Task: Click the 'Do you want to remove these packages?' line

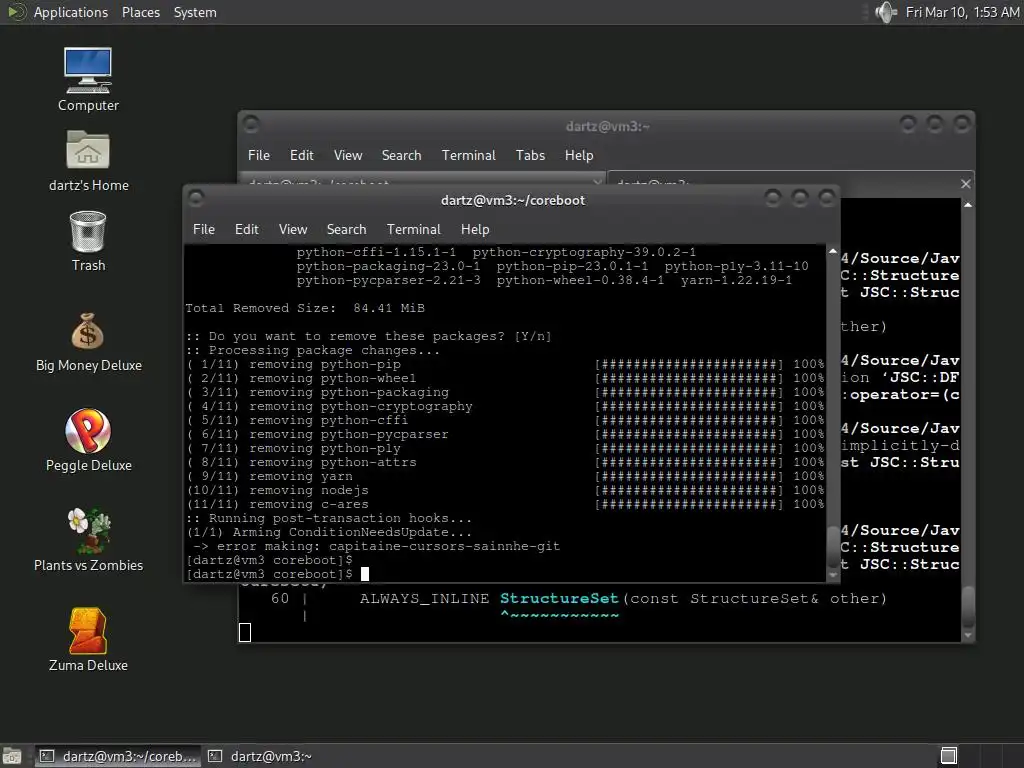Action: (x=369, y=336)
